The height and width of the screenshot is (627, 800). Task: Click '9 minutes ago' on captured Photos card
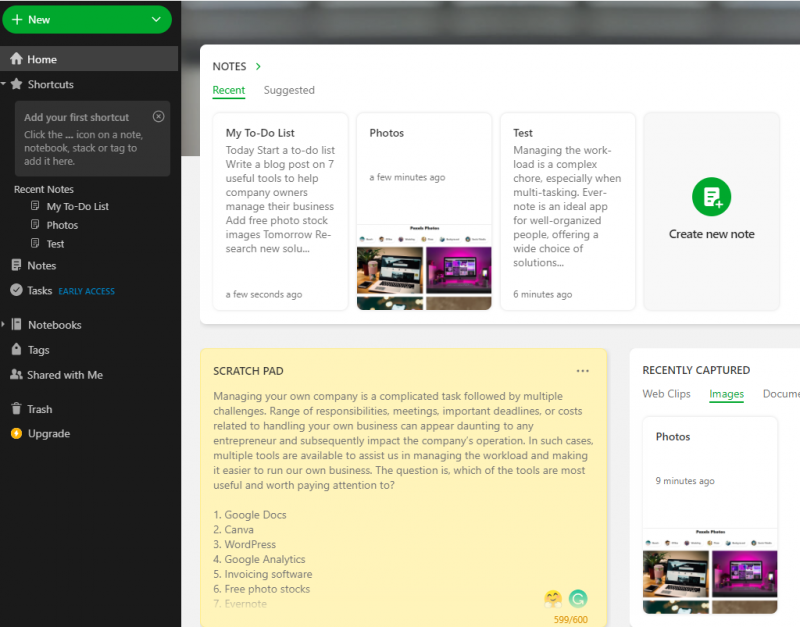click(x=685, y=481)
